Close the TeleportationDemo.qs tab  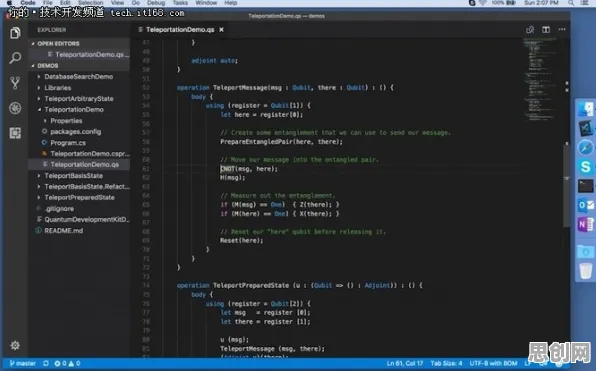pos(221,30)
